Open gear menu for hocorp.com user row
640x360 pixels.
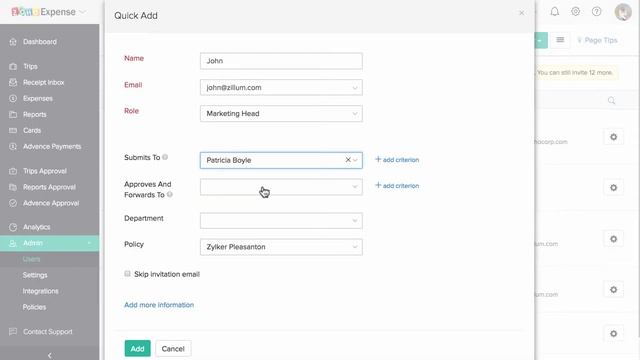(x=613, y=137)
